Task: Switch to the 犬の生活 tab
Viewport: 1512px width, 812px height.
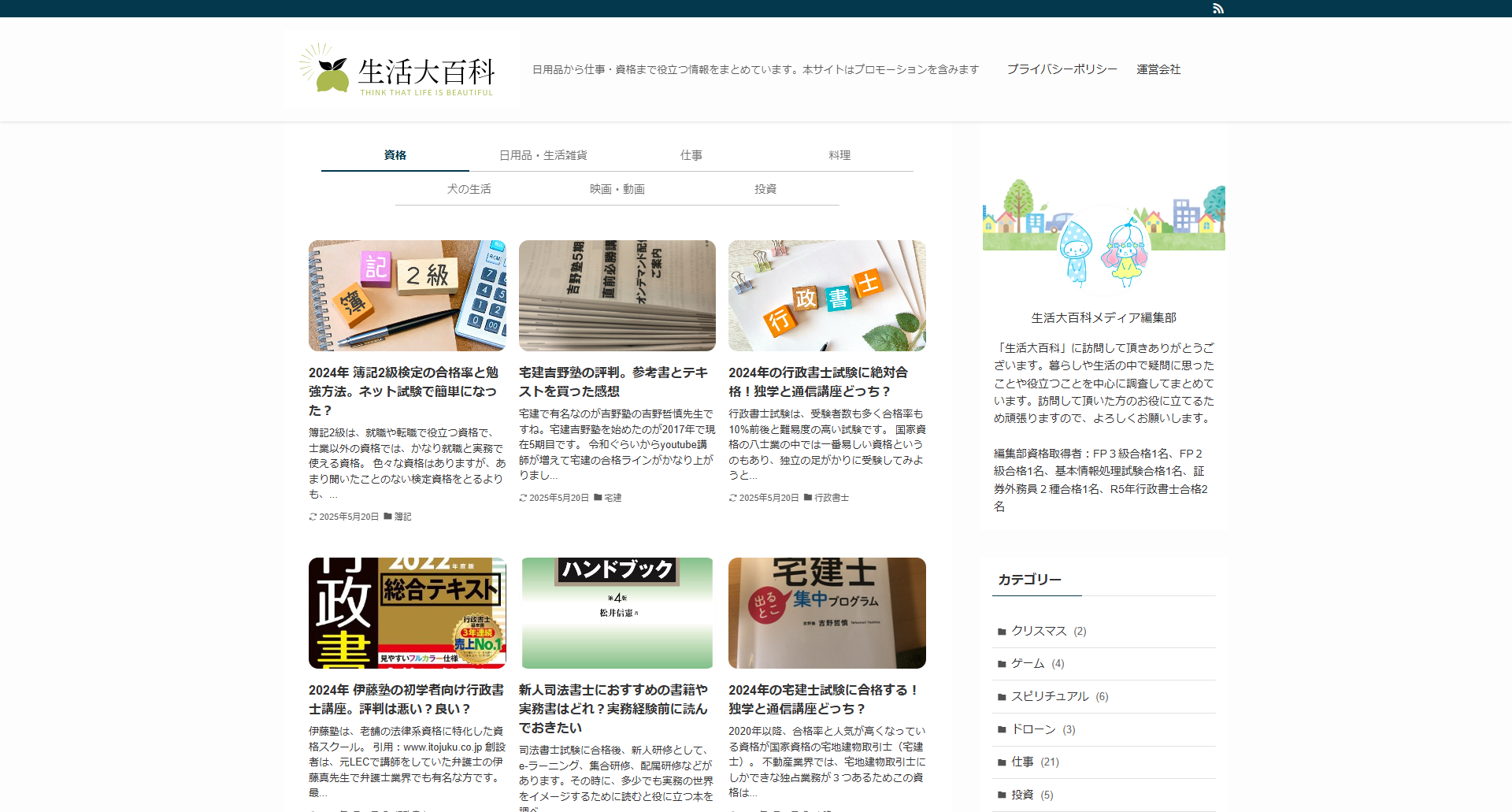Action: coord(469,189)
